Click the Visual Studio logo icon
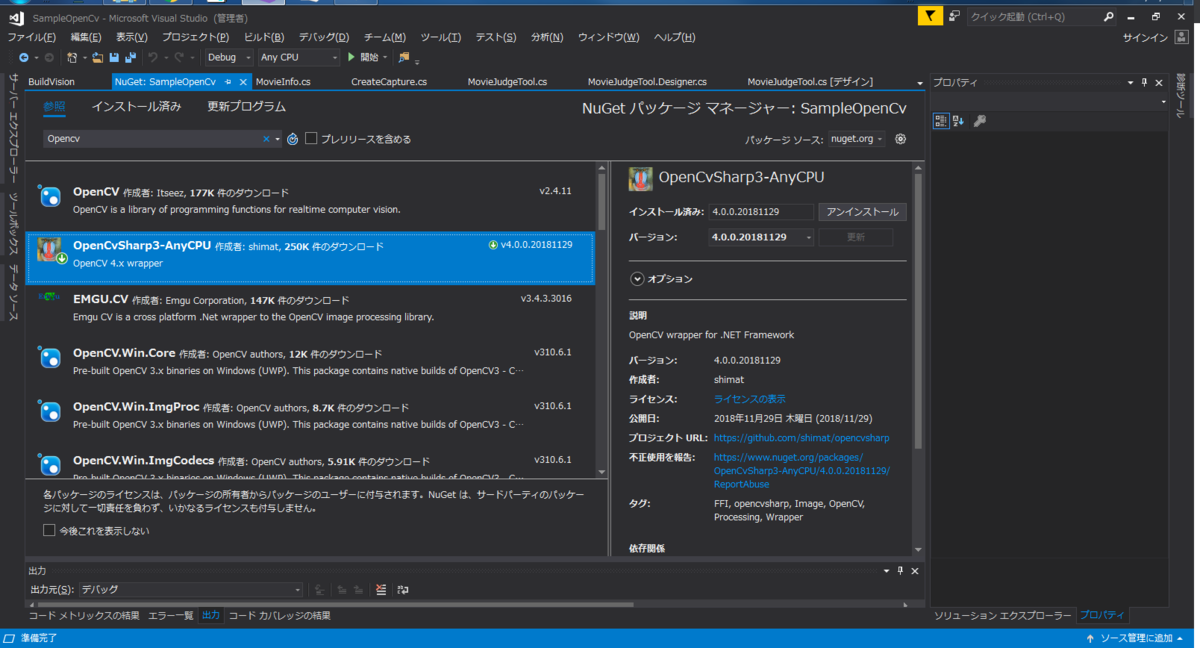Screen dimensions: 1200x648 click(x=15, y=16)
